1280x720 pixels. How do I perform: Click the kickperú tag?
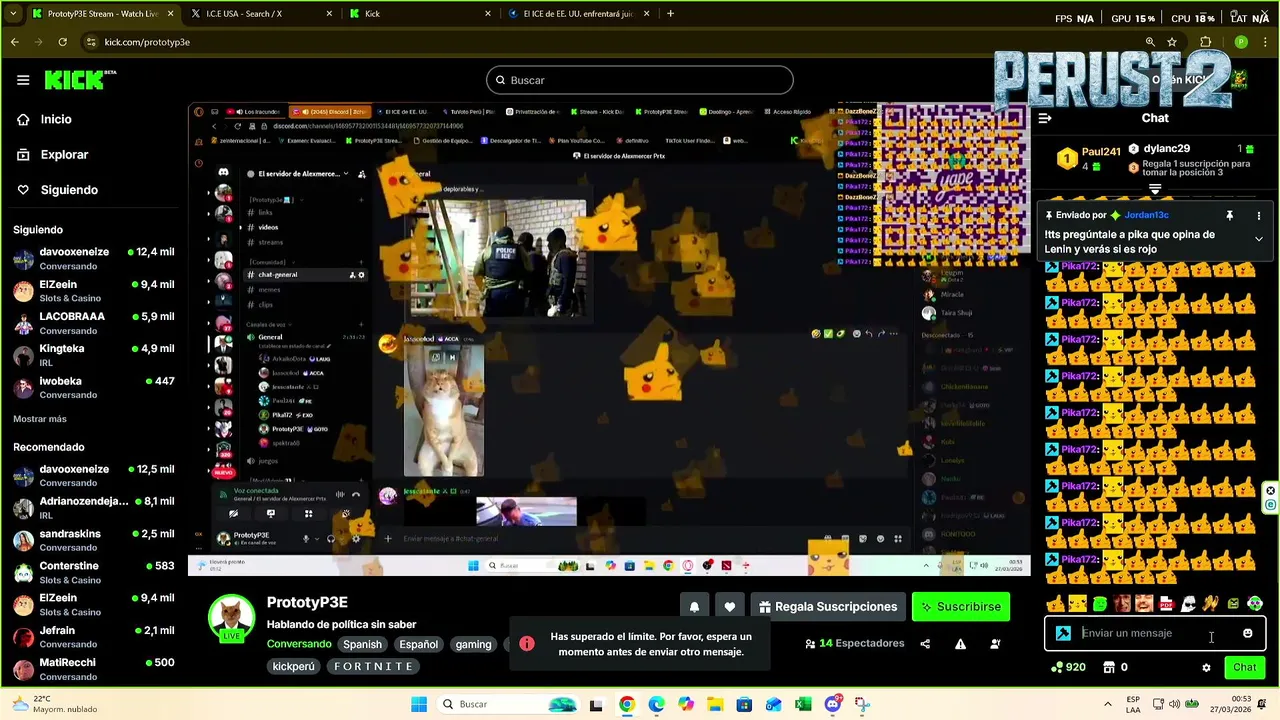point(294,666)
